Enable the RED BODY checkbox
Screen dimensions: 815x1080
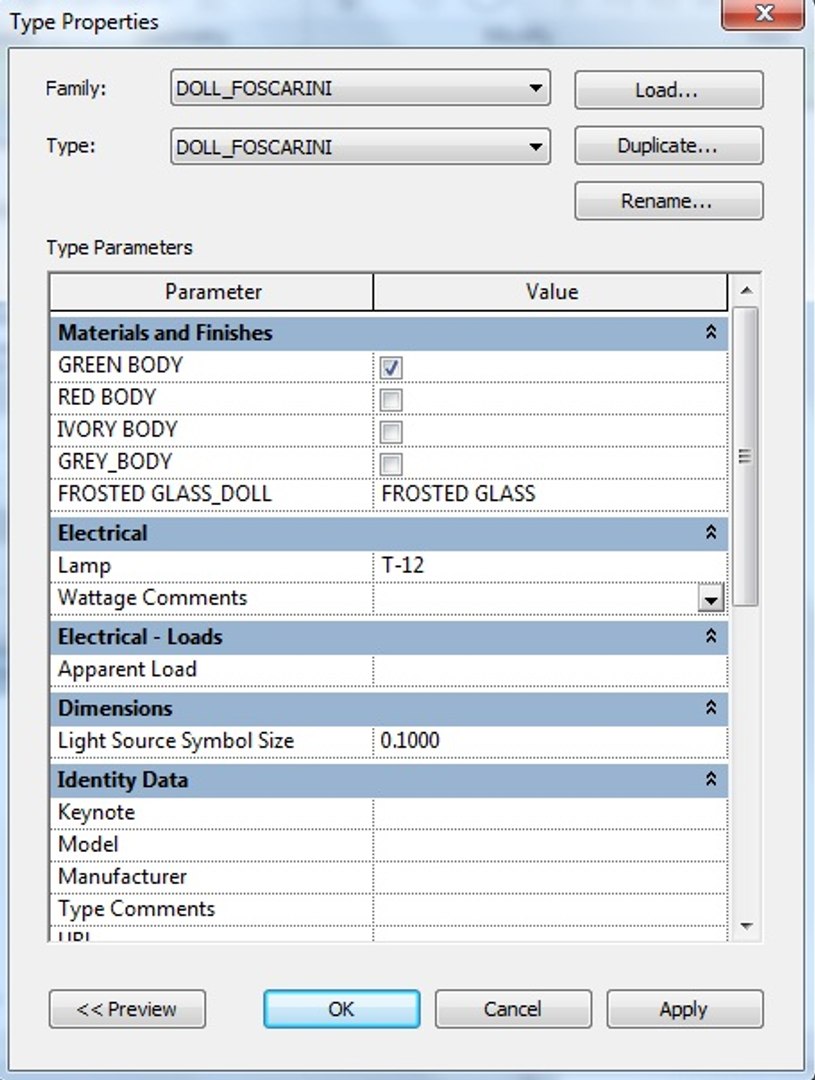pyautogui.click(x=391, y=400)
